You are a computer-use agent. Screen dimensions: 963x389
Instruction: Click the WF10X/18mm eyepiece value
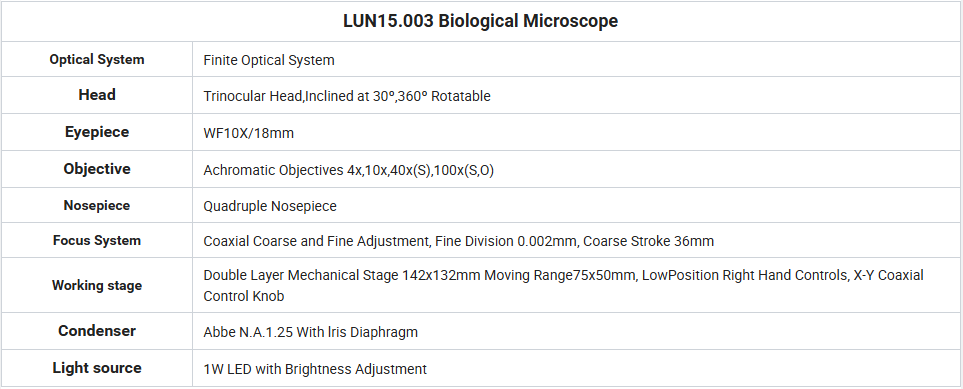tap(249, 133)
